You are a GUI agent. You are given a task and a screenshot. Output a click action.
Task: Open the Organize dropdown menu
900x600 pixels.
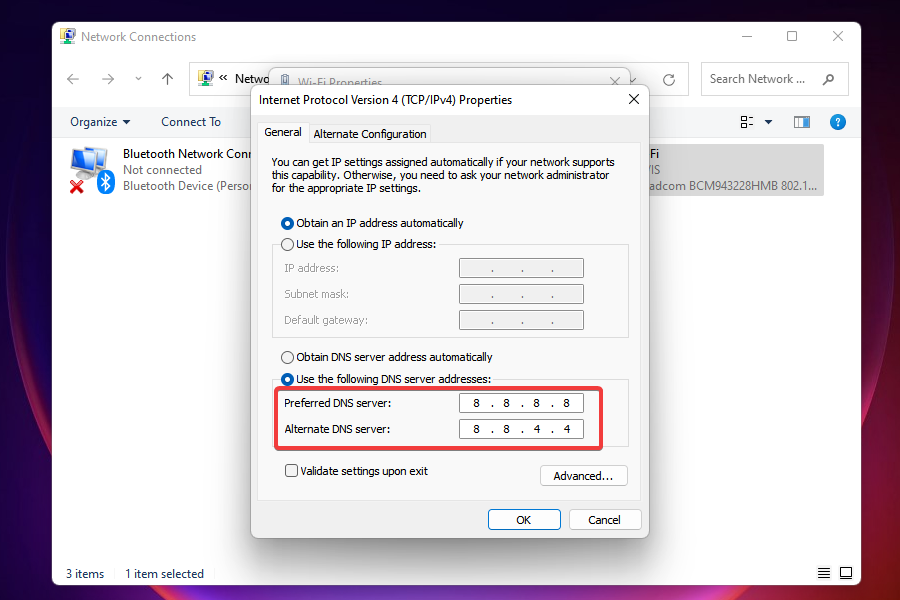[x=100, y=122]
